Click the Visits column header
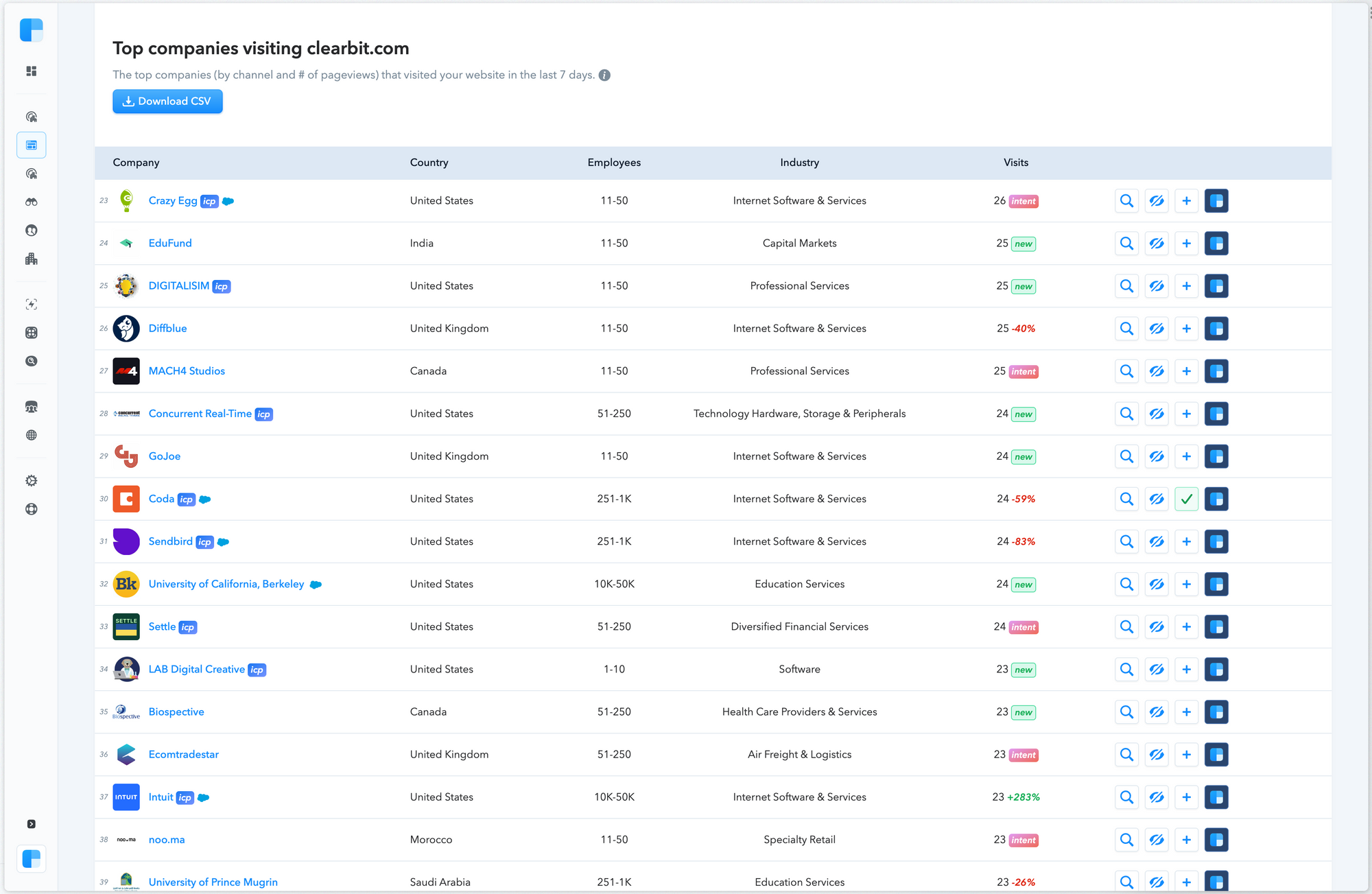 (1015, 163)
